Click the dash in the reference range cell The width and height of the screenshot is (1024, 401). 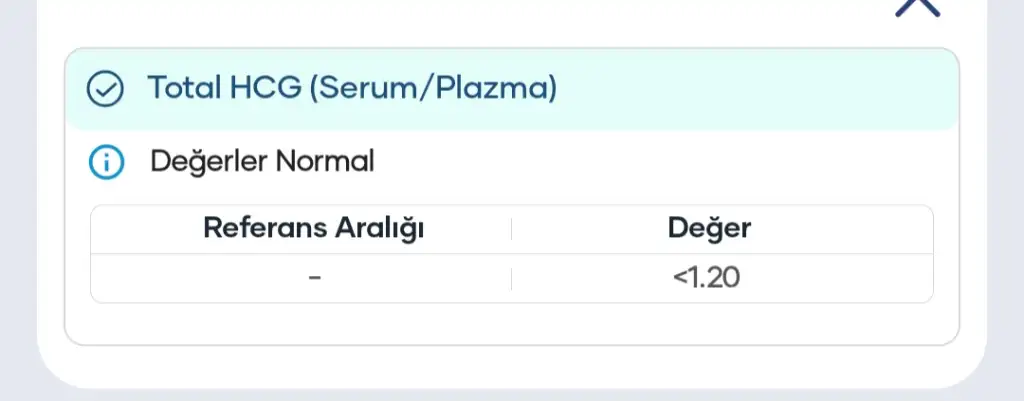315,278
